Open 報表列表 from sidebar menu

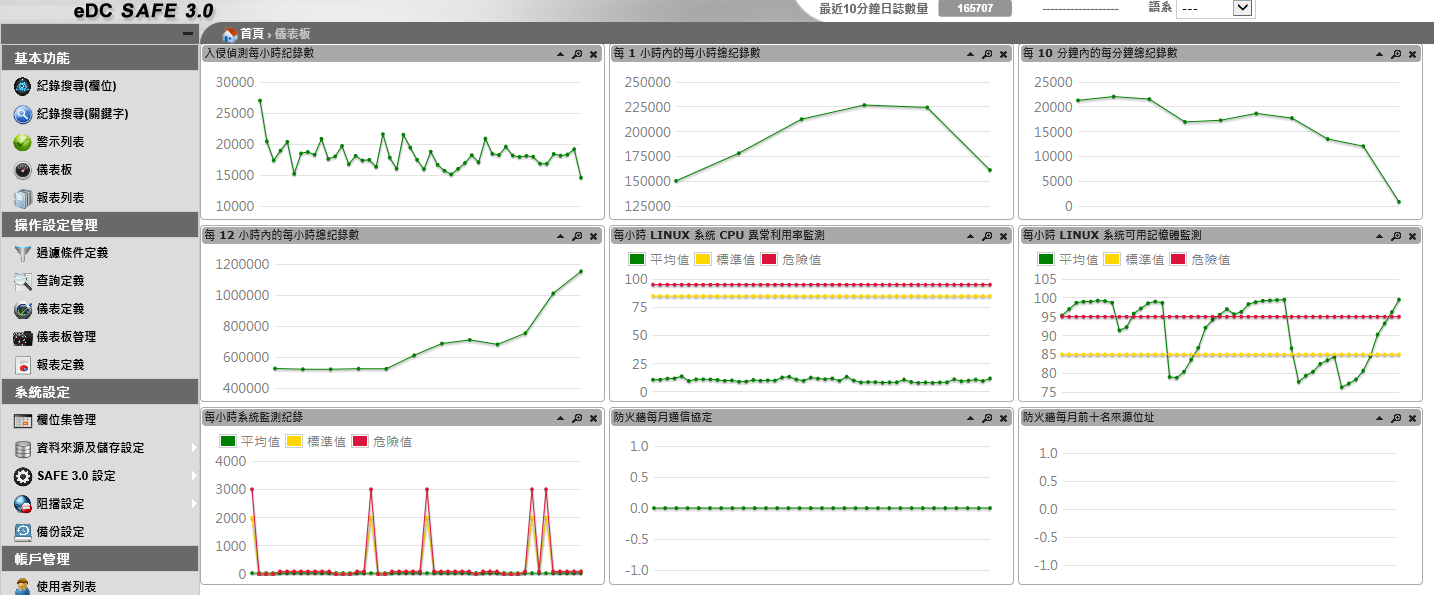60,198
